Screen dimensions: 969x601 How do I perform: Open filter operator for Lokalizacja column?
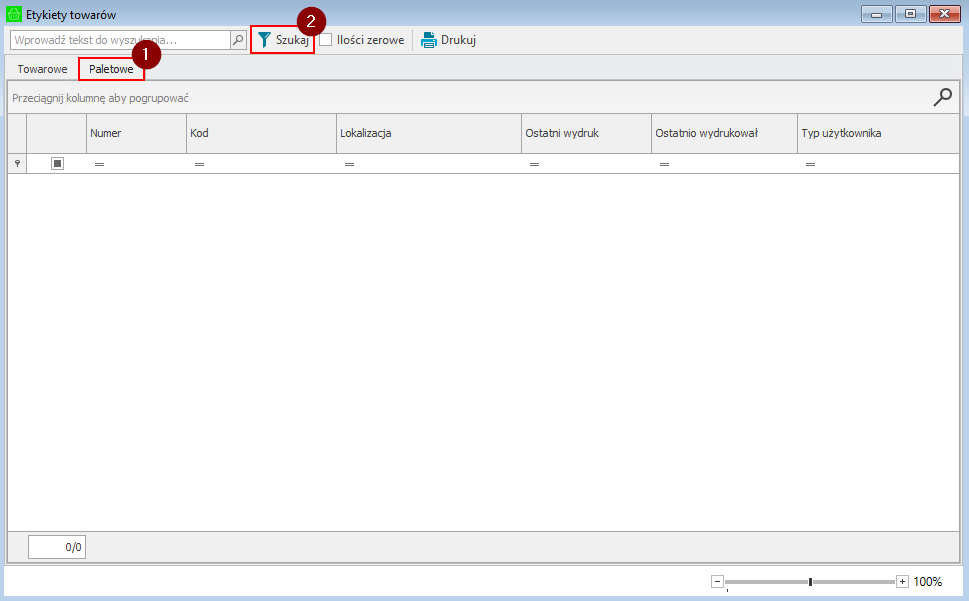[349, 164]
